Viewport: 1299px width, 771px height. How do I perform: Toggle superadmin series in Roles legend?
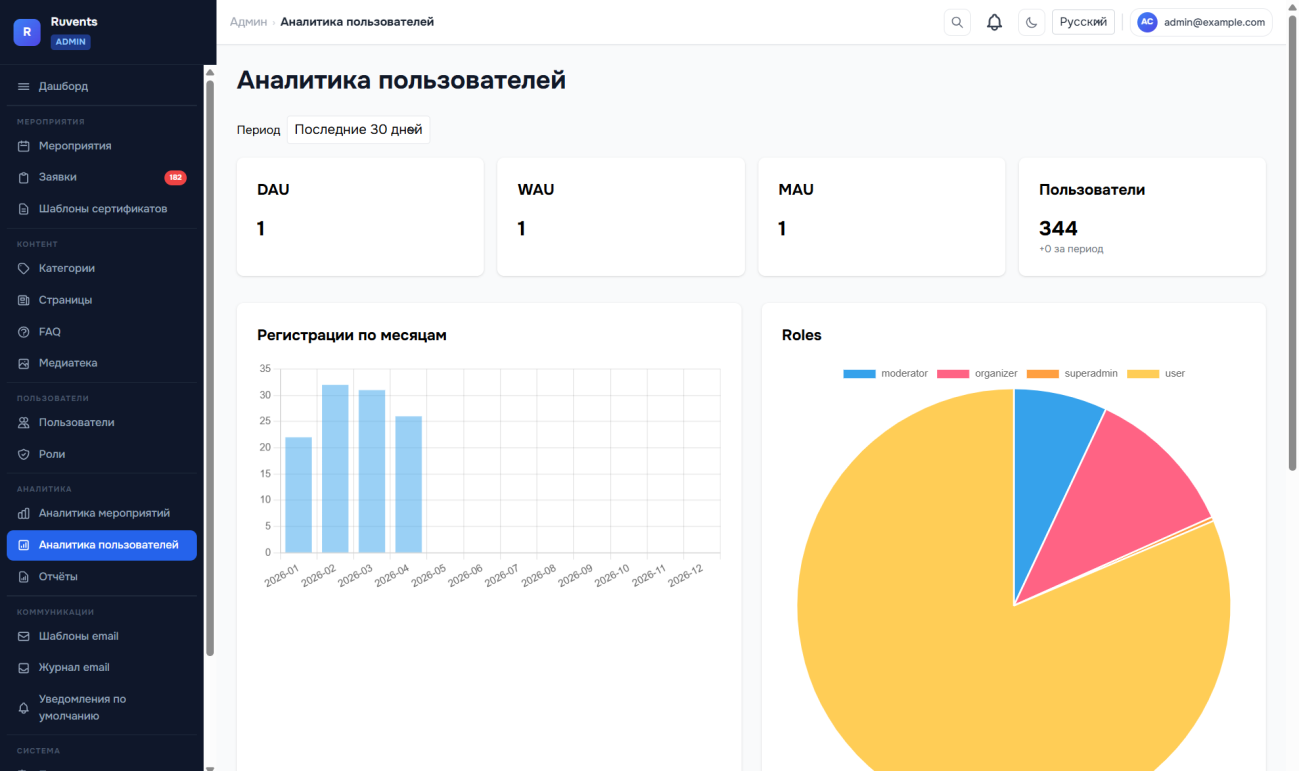click(1072, 373)
